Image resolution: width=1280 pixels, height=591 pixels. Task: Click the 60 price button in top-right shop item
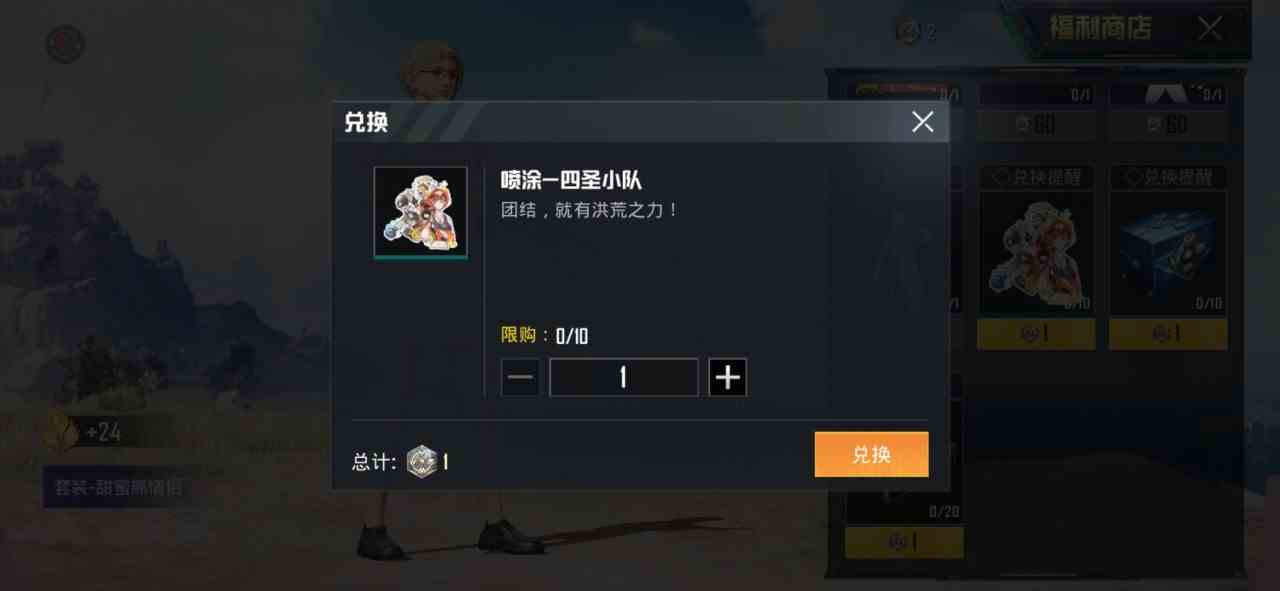click(x=1168, y=125)
